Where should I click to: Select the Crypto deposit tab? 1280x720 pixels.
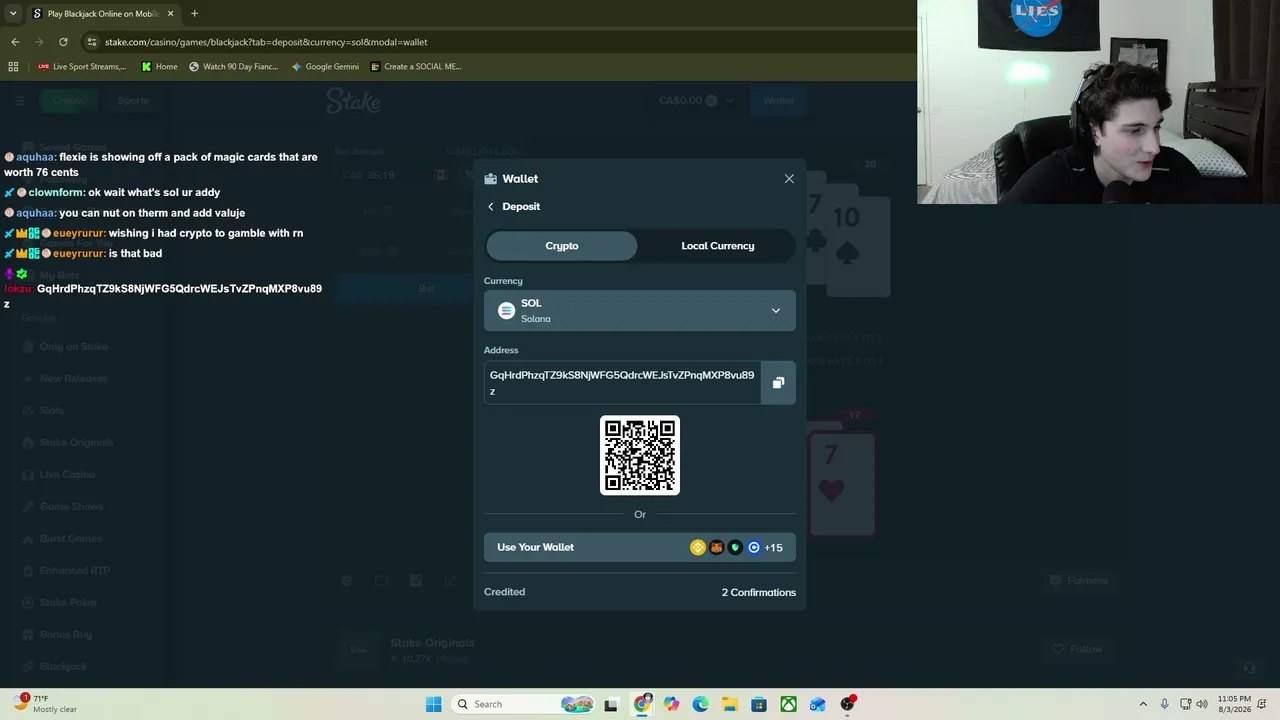pyautogui.click(x=561, y=246)
